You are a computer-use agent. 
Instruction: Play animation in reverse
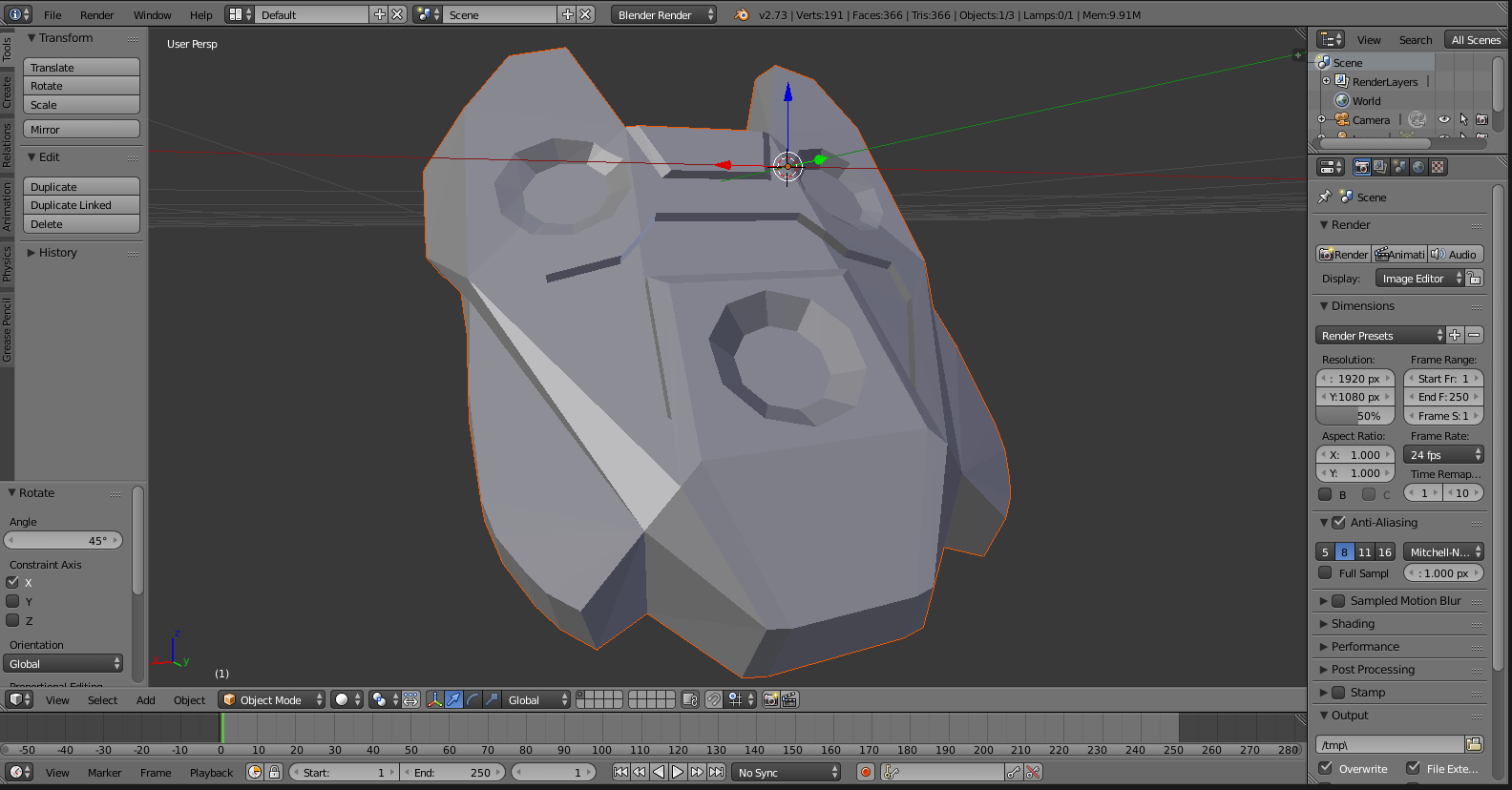click(x=659, y=772)
